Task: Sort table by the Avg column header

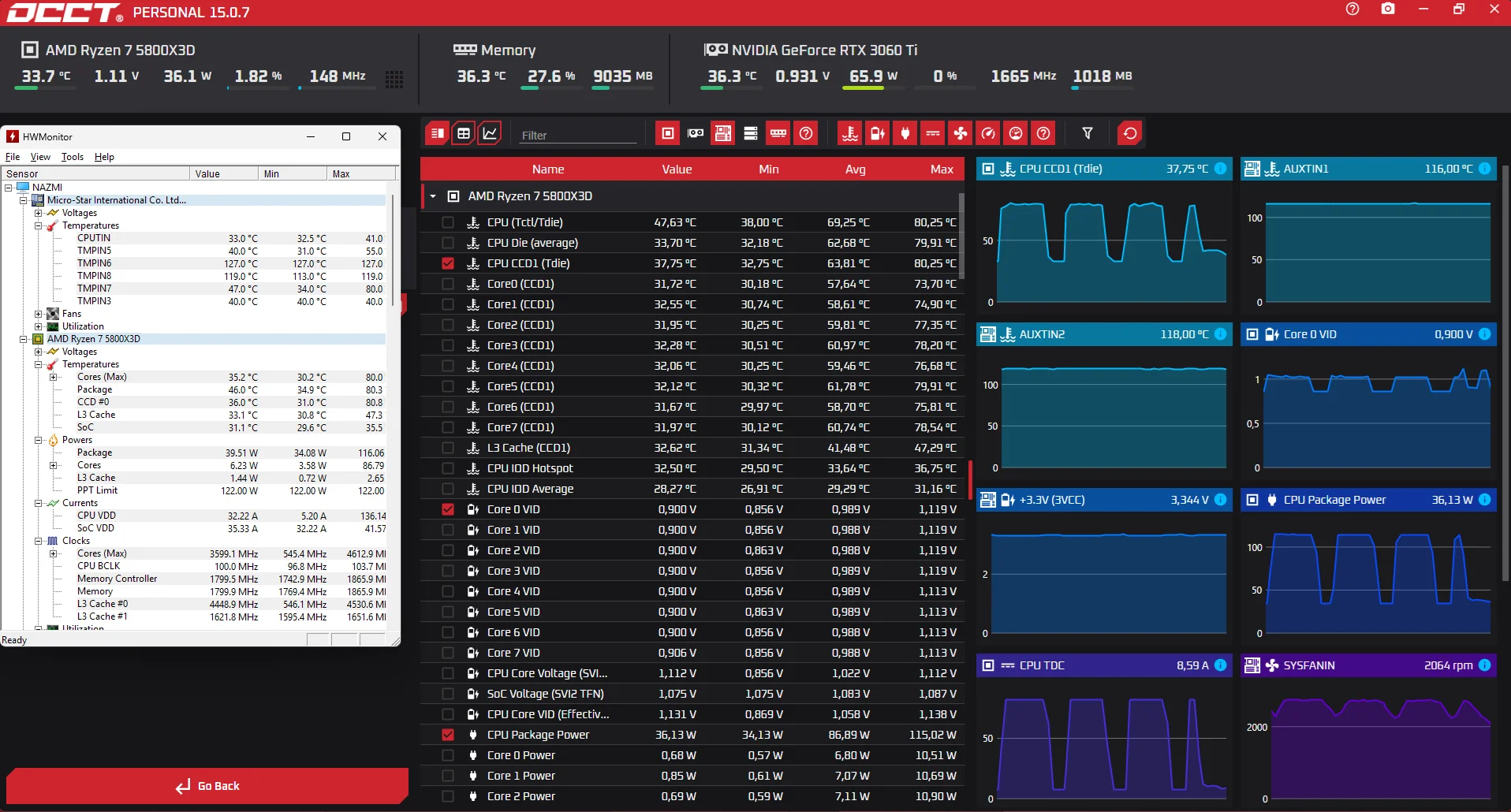Action: coord(856,169)
